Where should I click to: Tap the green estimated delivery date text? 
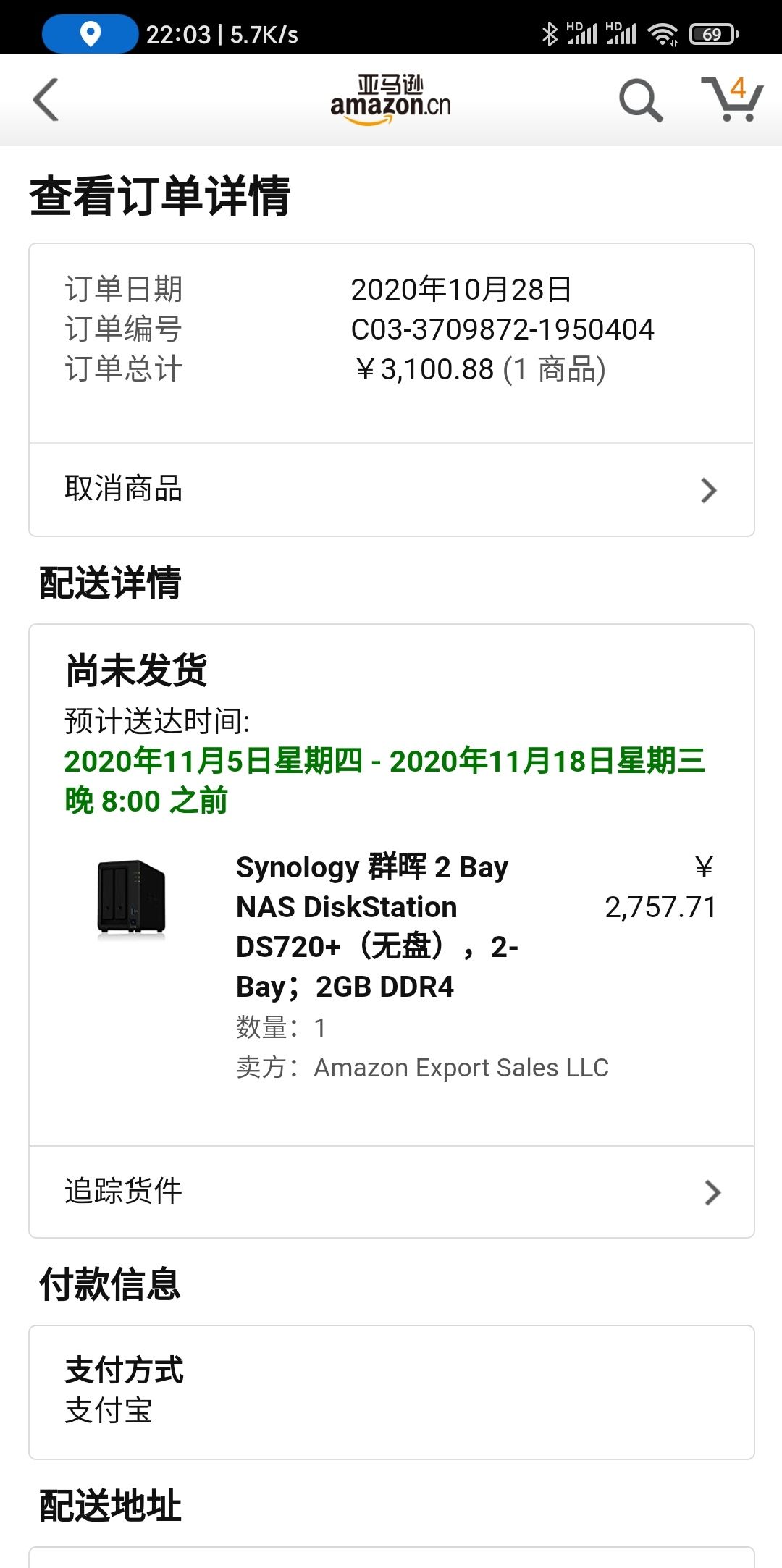coord(384,780)
